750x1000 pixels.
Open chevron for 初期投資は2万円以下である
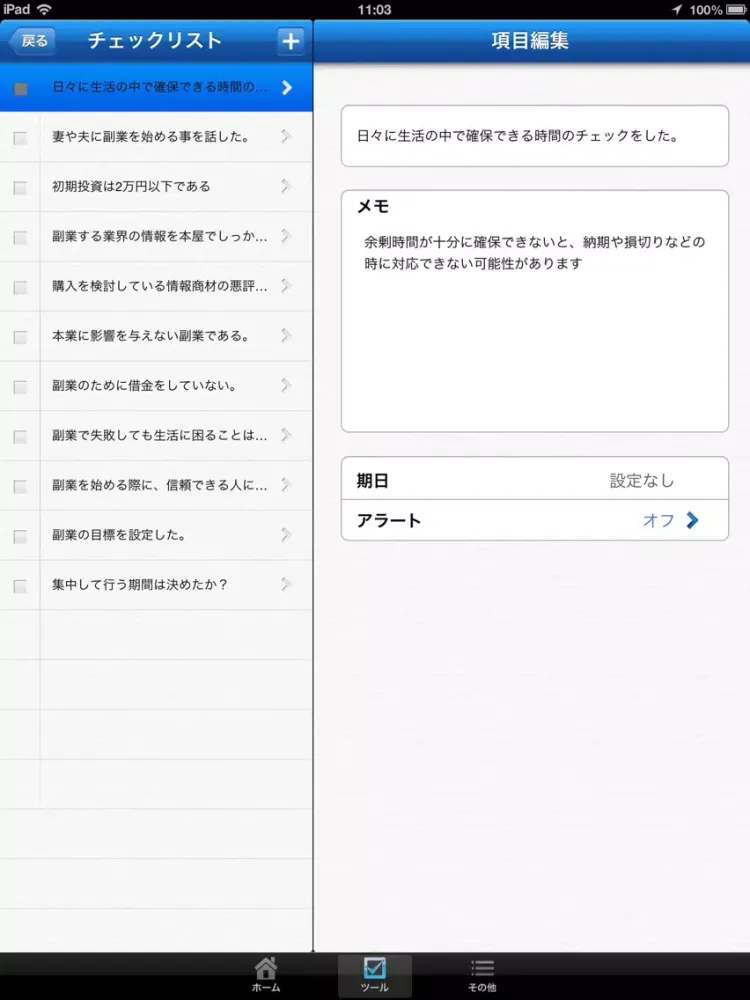pos(286,186)
